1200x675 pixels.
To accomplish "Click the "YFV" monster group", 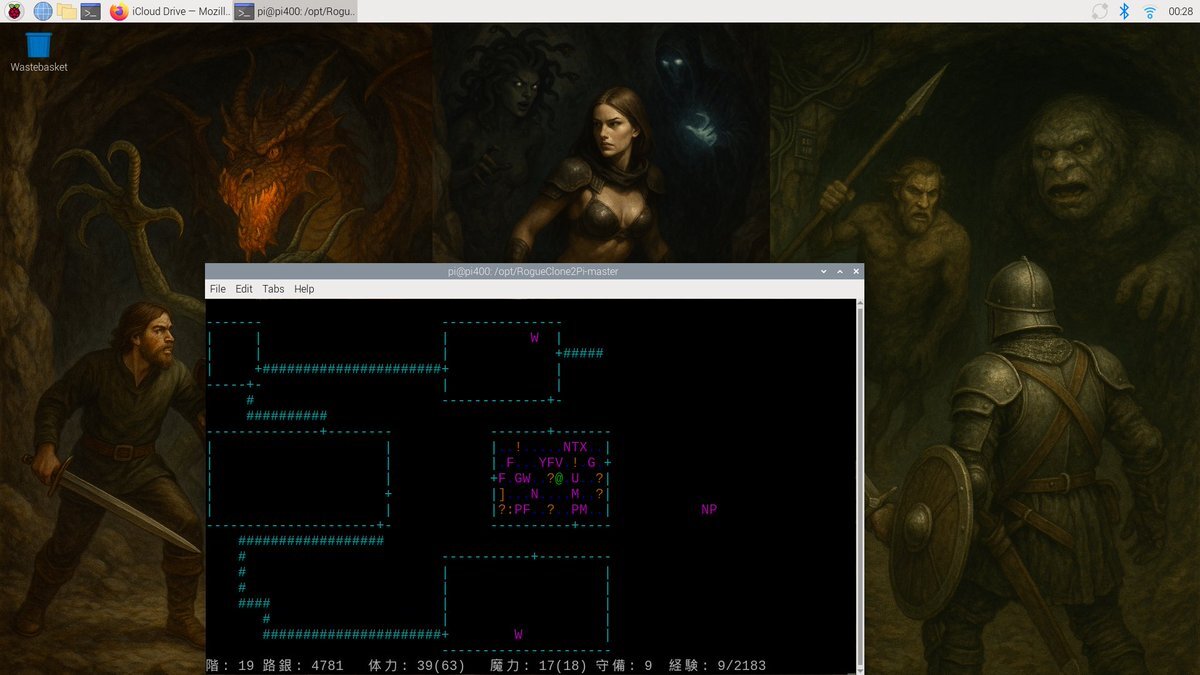I will click(x=551, y=463).
